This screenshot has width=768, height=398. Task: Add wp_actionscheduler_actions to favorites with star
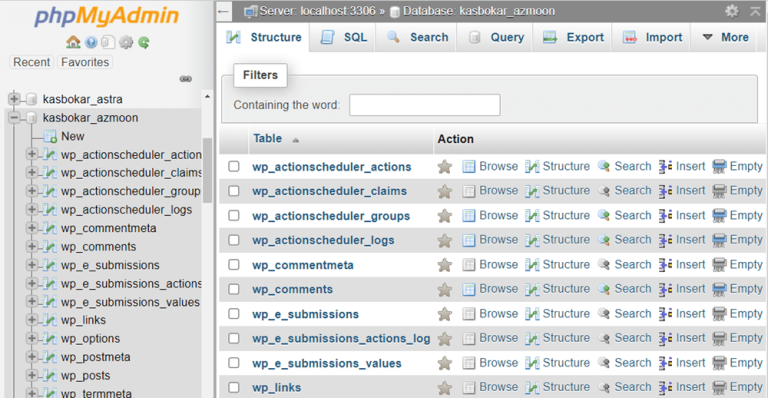445,167
